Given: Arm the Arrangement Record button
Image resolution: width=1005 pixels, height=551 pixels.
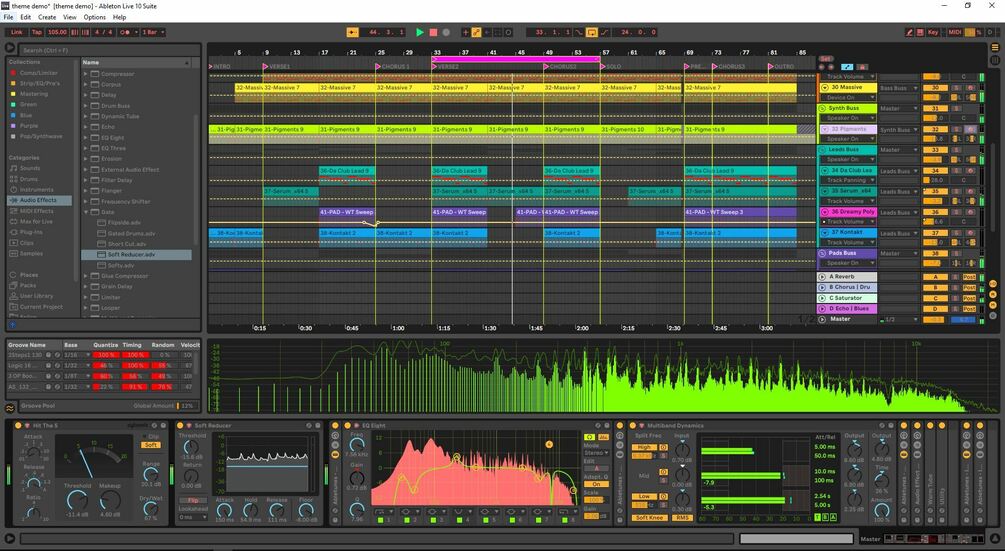Looking at the screenshot, I should (446, 32).
